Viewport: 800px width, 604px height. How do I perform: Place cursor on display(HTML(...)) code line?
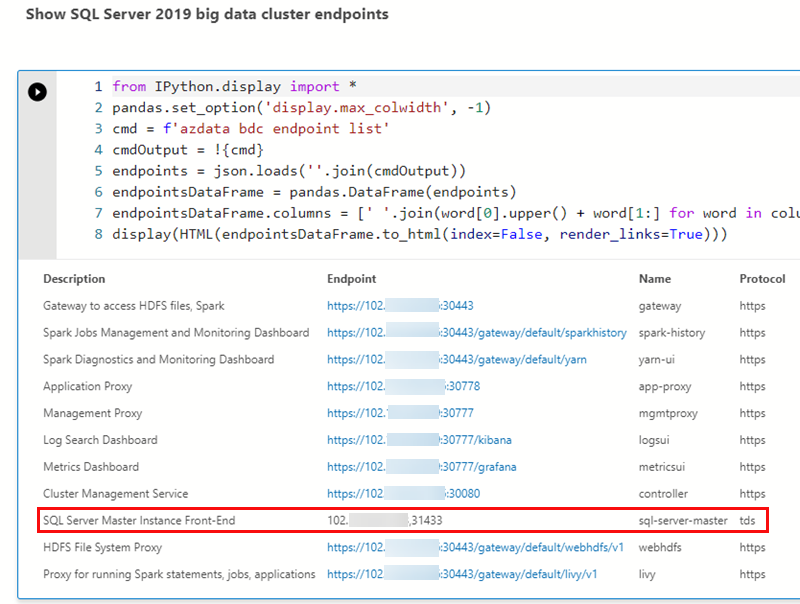point(419,234)
